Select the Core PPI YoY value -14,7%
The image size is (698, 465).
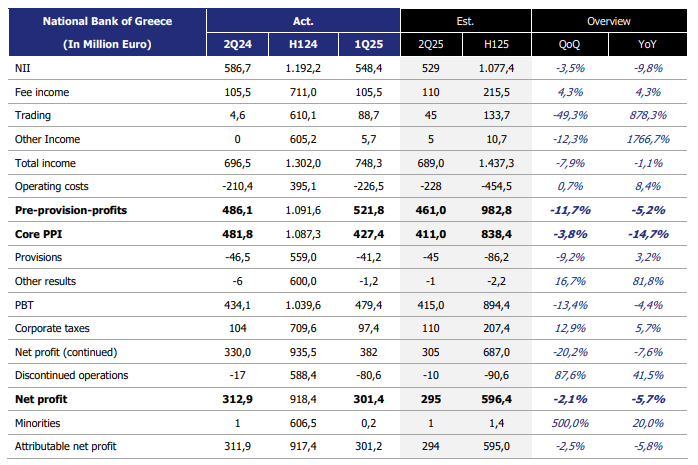(x=648, y=234)
